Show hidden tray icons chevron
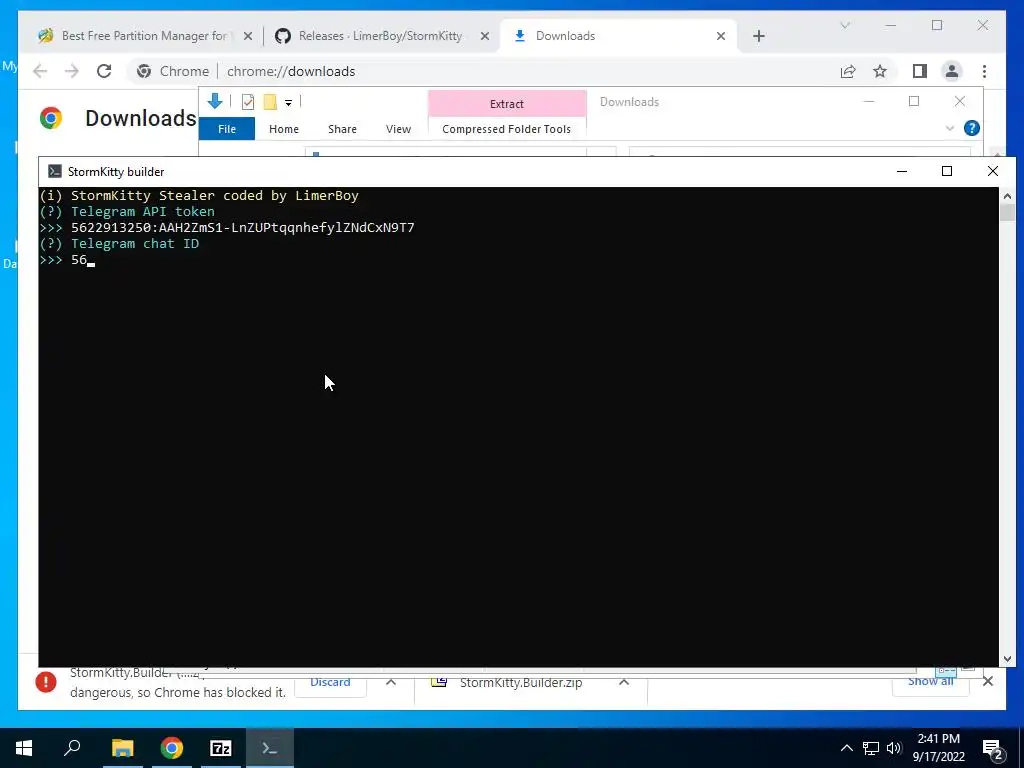This screenshot has height=768, width=1024. [x=846, y=748]
